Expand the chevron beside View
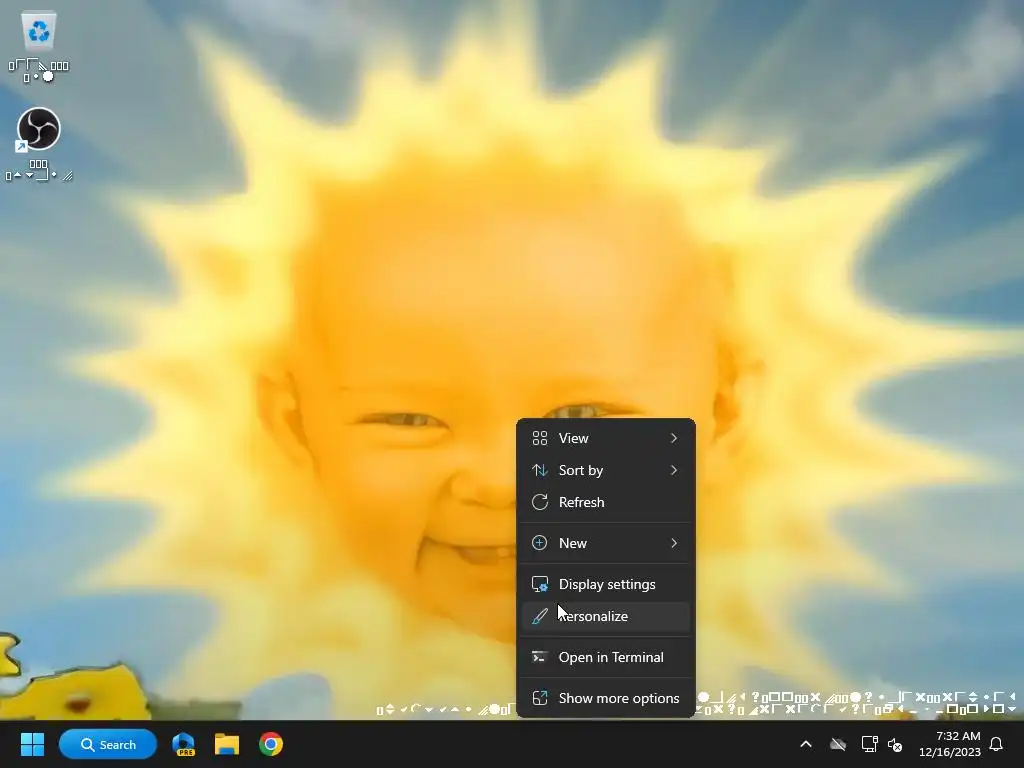This screenshot has height=768, width=1024. tap(674, 438)
